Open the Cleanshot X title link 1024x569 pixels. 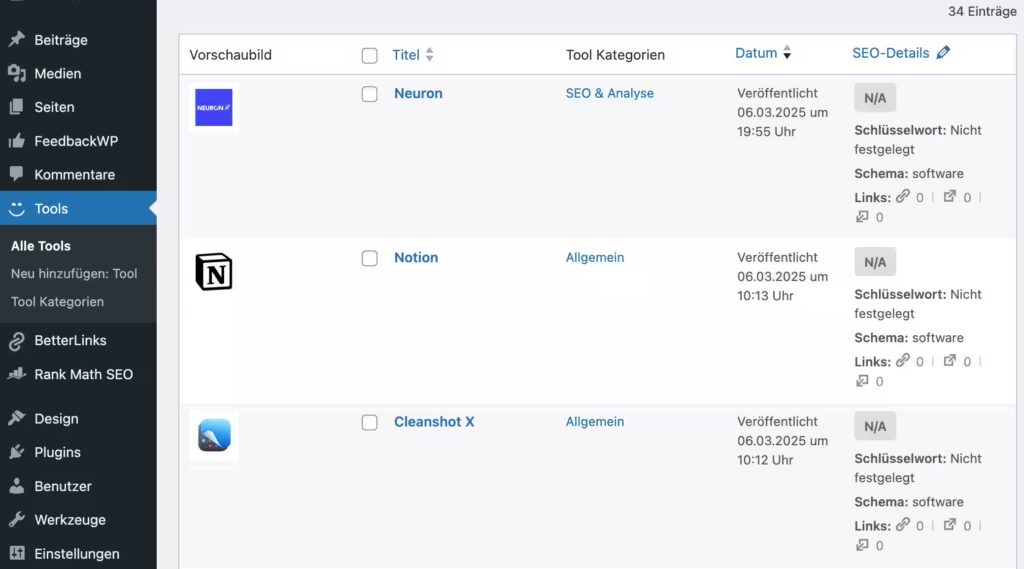coord(434,422)
